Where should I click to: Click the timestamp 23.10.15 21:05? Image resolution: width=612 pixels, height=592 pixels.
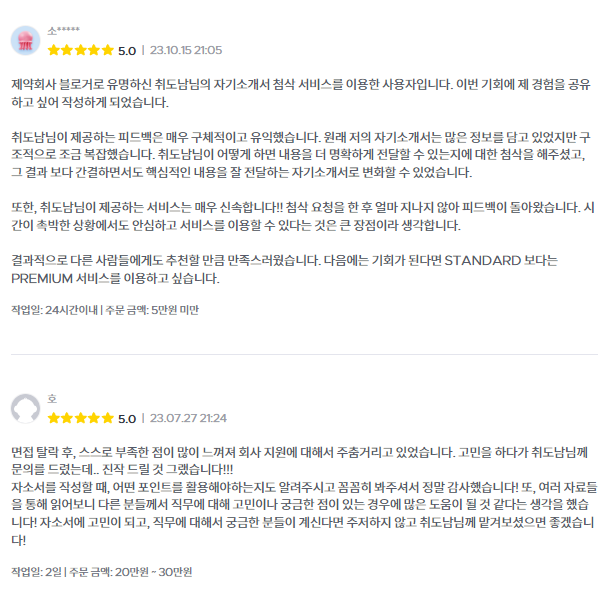[x=186, y=50]
